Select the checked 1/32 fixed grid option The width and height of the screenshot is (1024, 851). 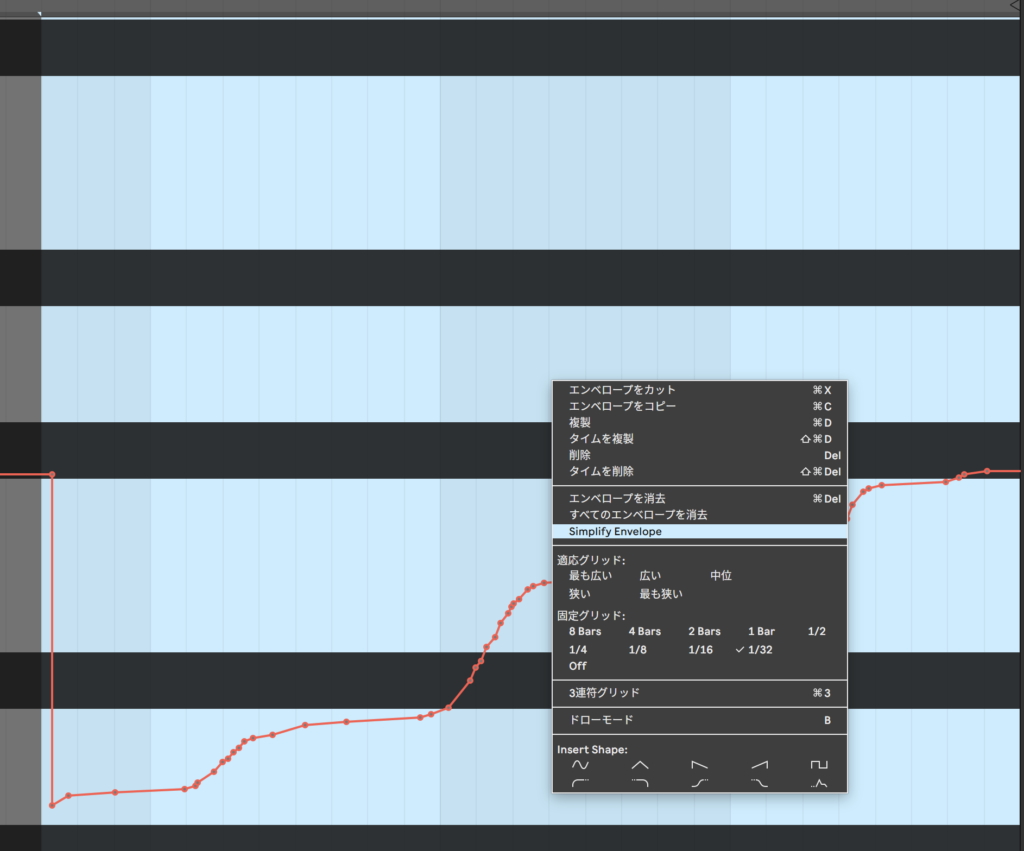762,649
